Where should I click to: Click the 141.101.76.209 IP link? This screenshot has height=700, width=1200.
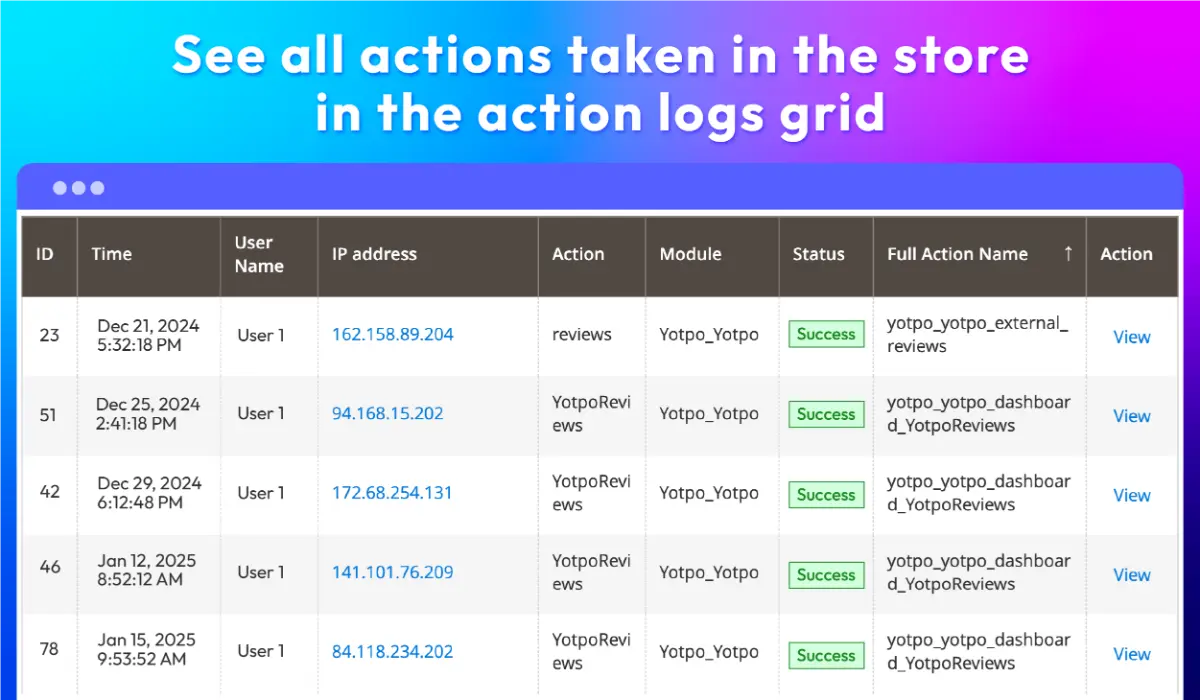point(392,572)
